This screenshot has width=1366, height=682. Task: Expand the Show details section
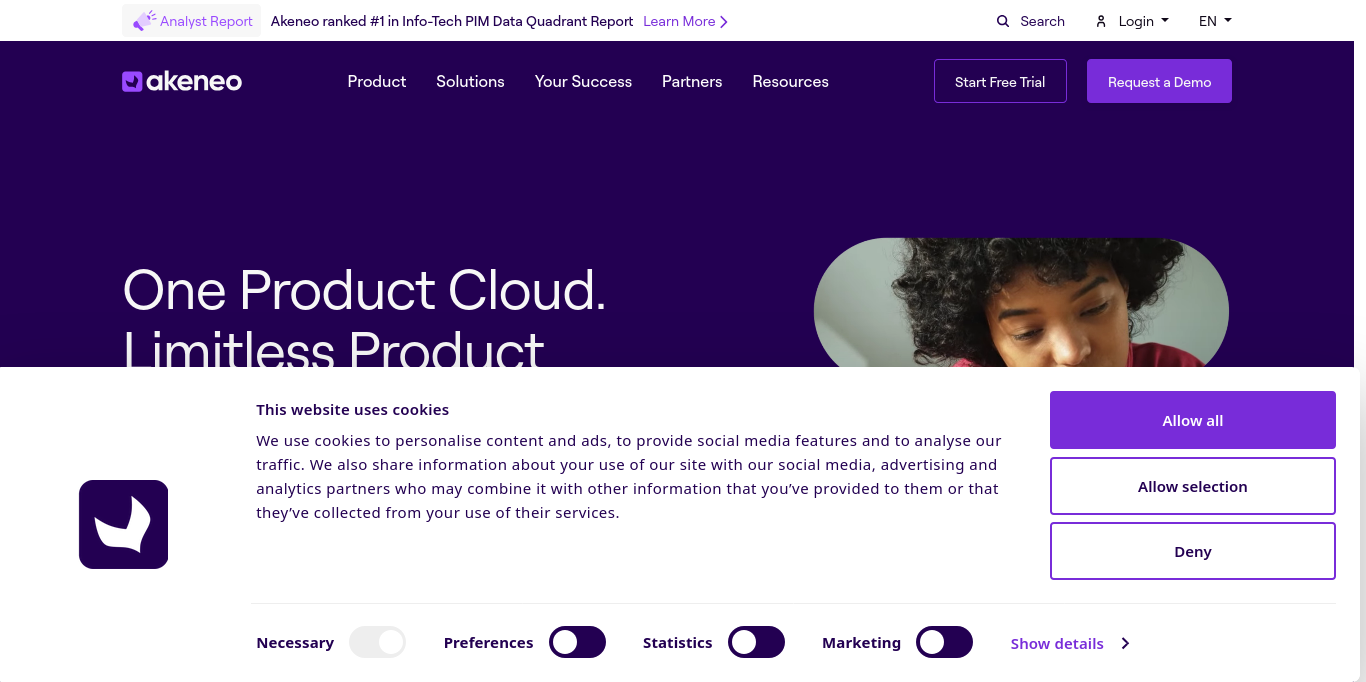click(1056, 643)
